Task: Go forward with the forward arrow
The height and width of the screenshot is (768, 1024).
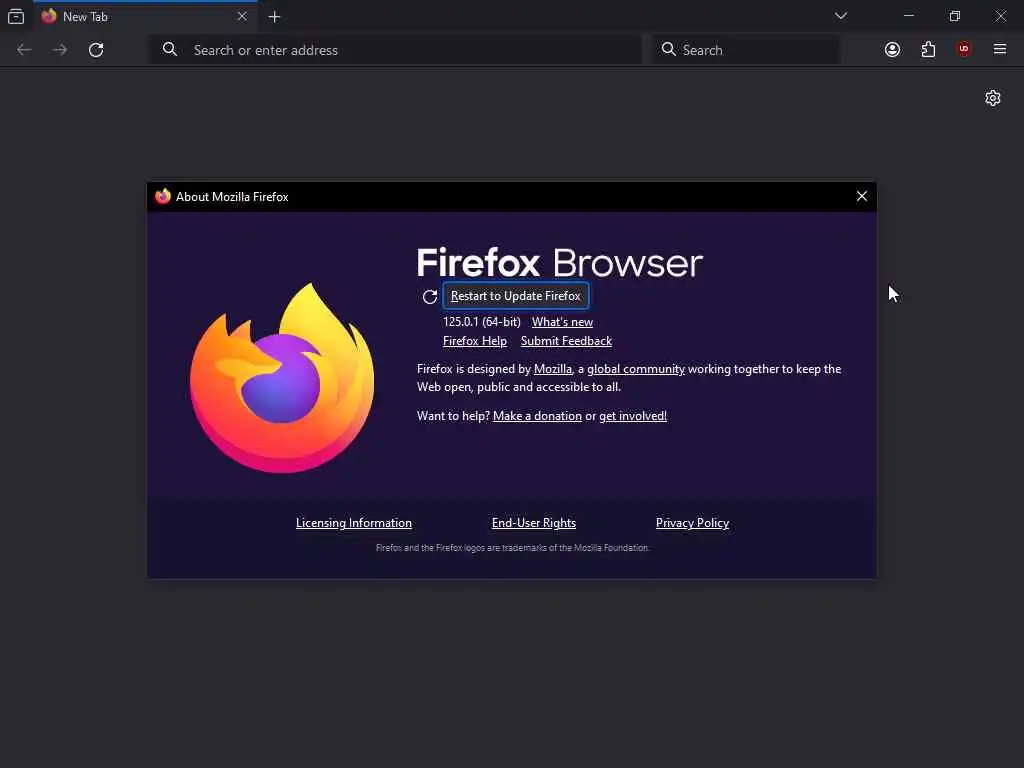Action: pyautogui.click(x=60, y=50)
